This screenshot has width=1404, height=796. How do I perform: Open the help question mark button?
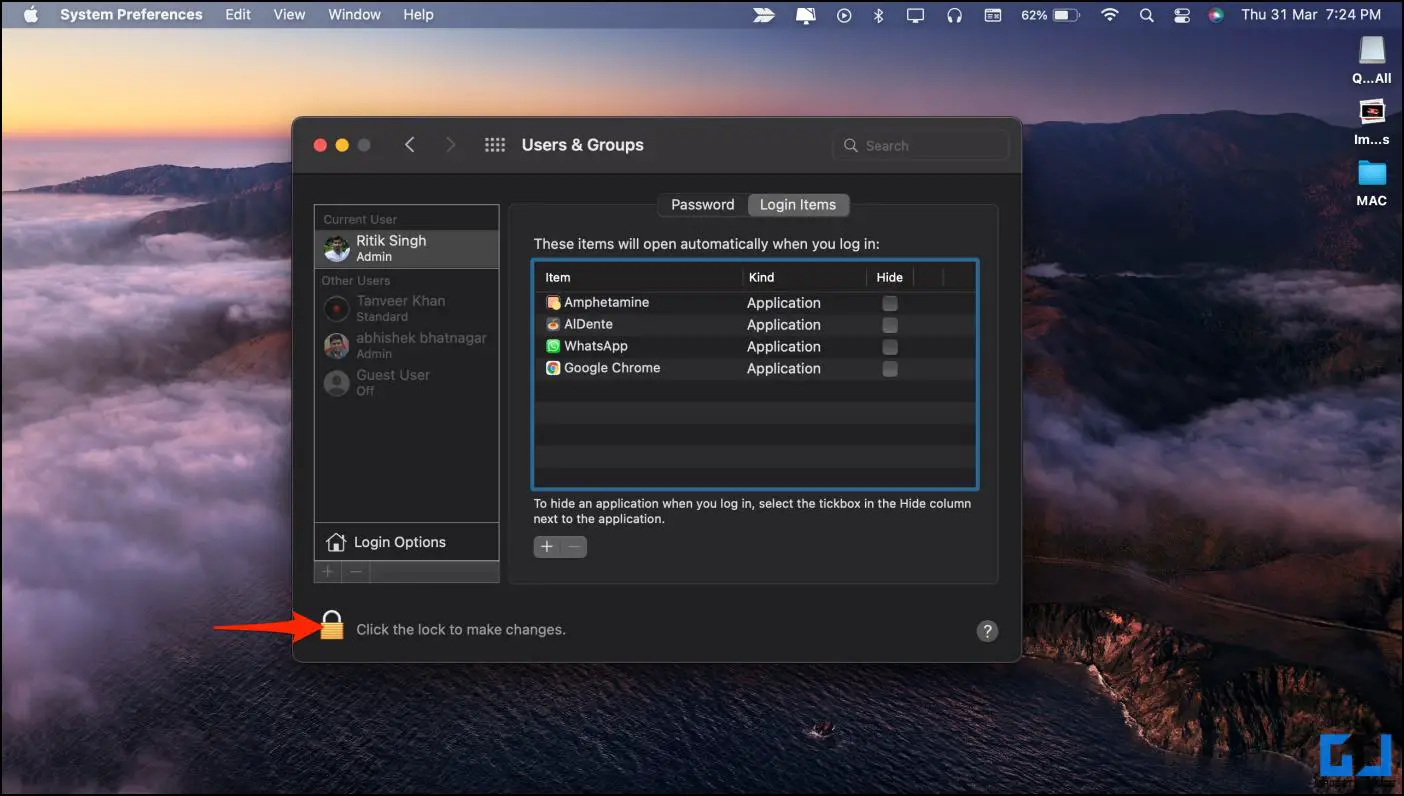click(987, 631)
